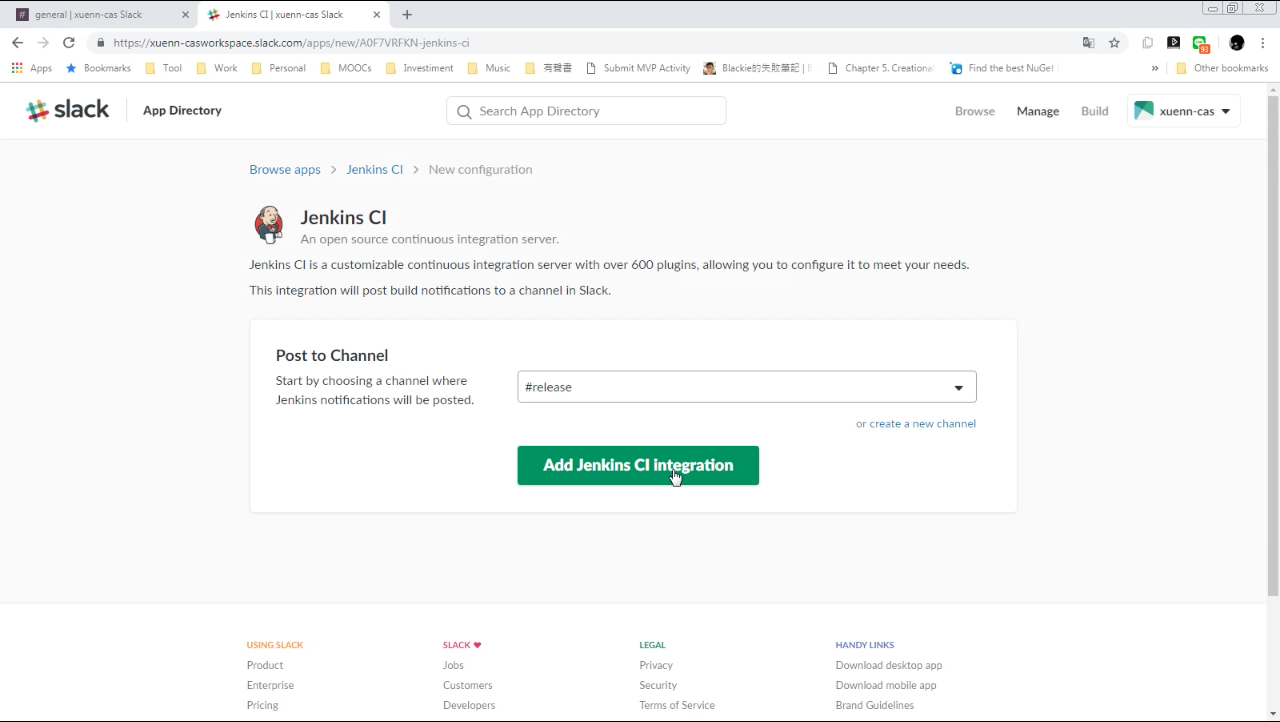This screenshot has width=1280, height=722.
Task: Open the Enterprise footer link
Action: pyautogui.click(x=270, y=685)
